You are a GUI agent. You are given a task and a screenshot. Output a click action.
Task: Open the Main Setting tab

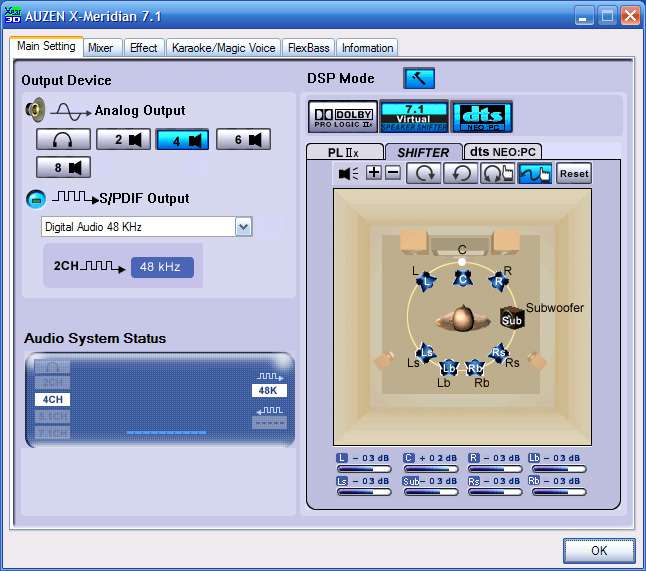click(x=46, y=46)
